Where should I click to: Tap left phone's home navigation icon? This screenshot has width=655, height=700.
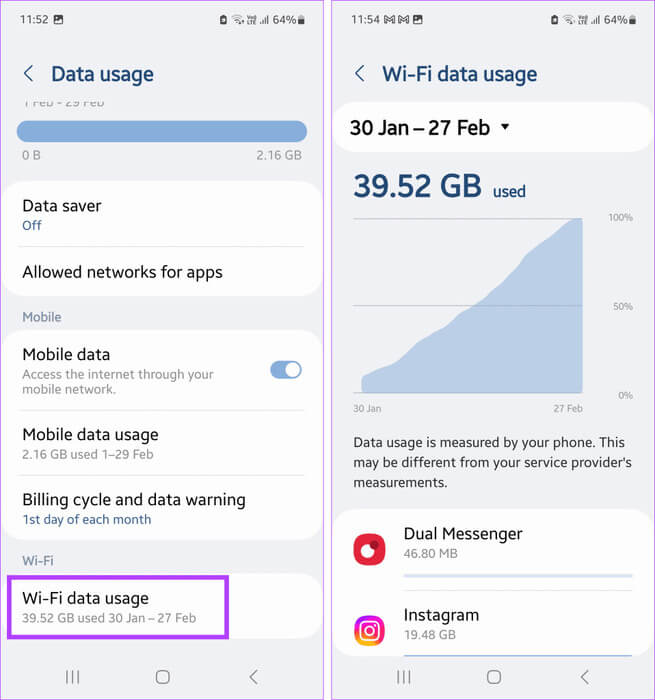pos(163,677)
